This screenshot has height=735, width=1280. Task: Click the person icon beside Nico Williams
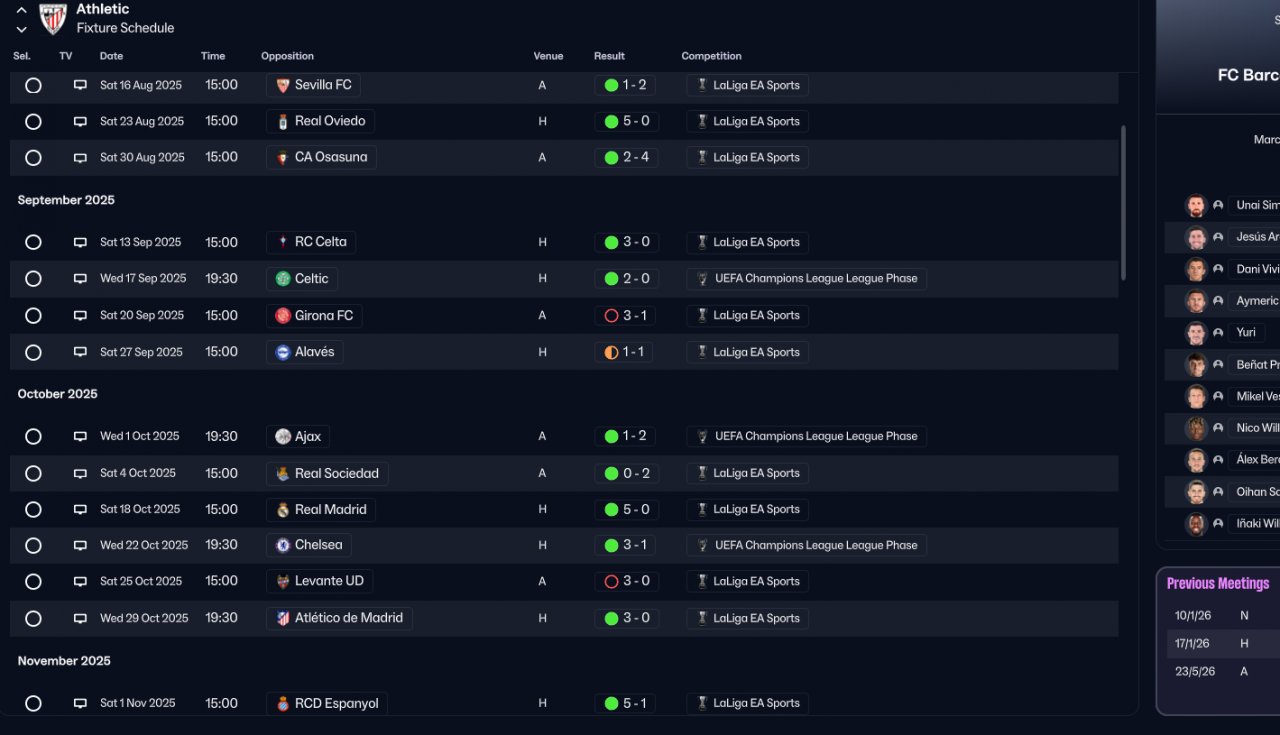pos(1218,429)
